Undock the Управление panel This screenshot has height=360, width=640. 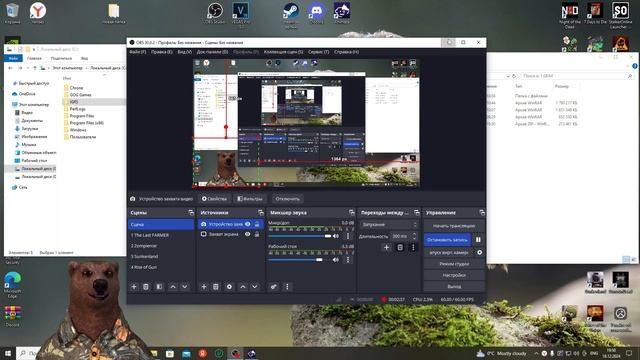pyautogui.click(x=482, y=213)
